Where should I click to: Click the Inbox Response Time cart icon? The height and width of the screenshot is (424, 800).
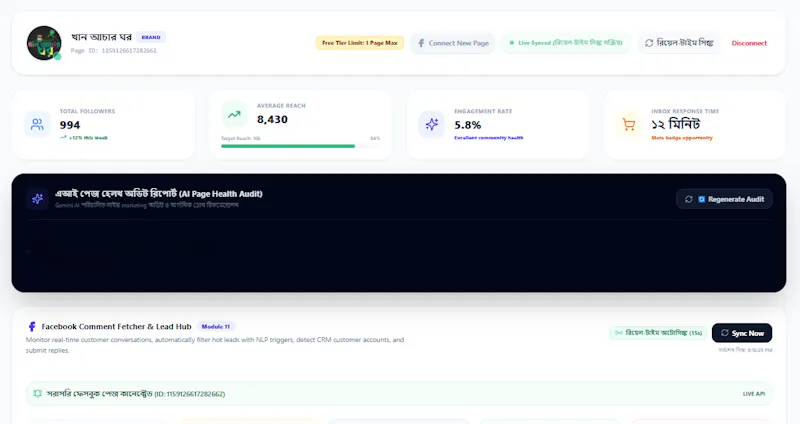point(629,124)
